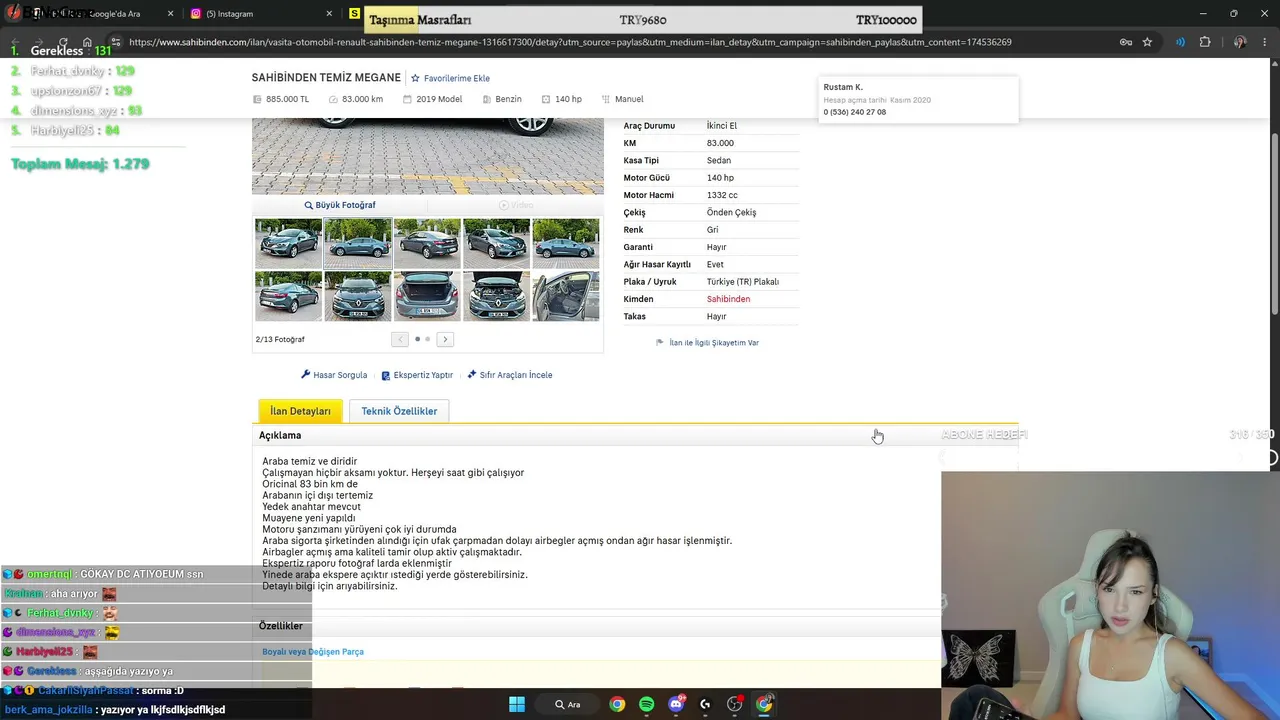The height and width of the screenshot is (720, 1280).
Task: Close the Instagram browser tab
Action: [330, 14]
